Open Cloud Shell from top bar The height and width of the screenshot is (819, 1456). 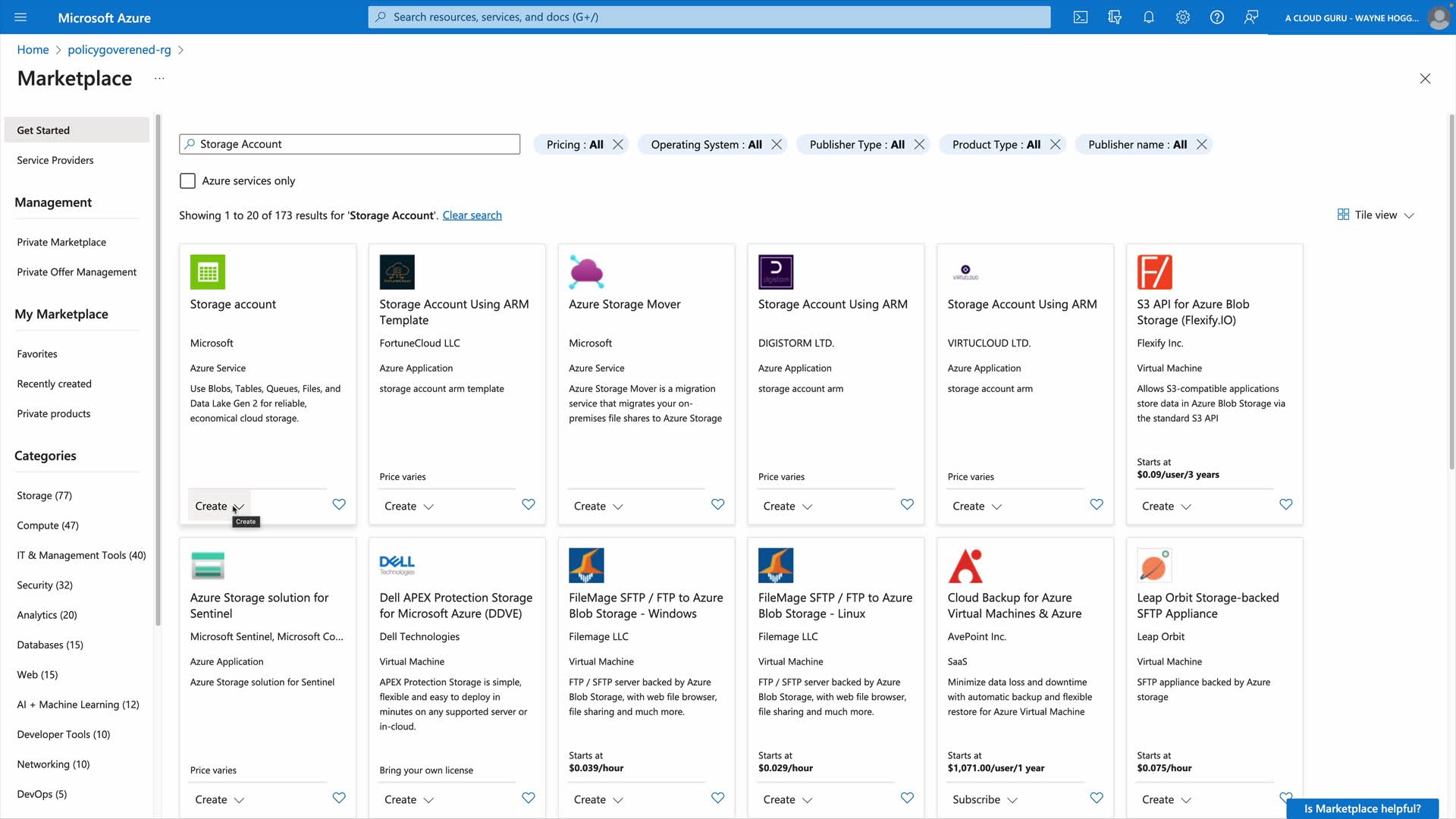pos(1081,17)
